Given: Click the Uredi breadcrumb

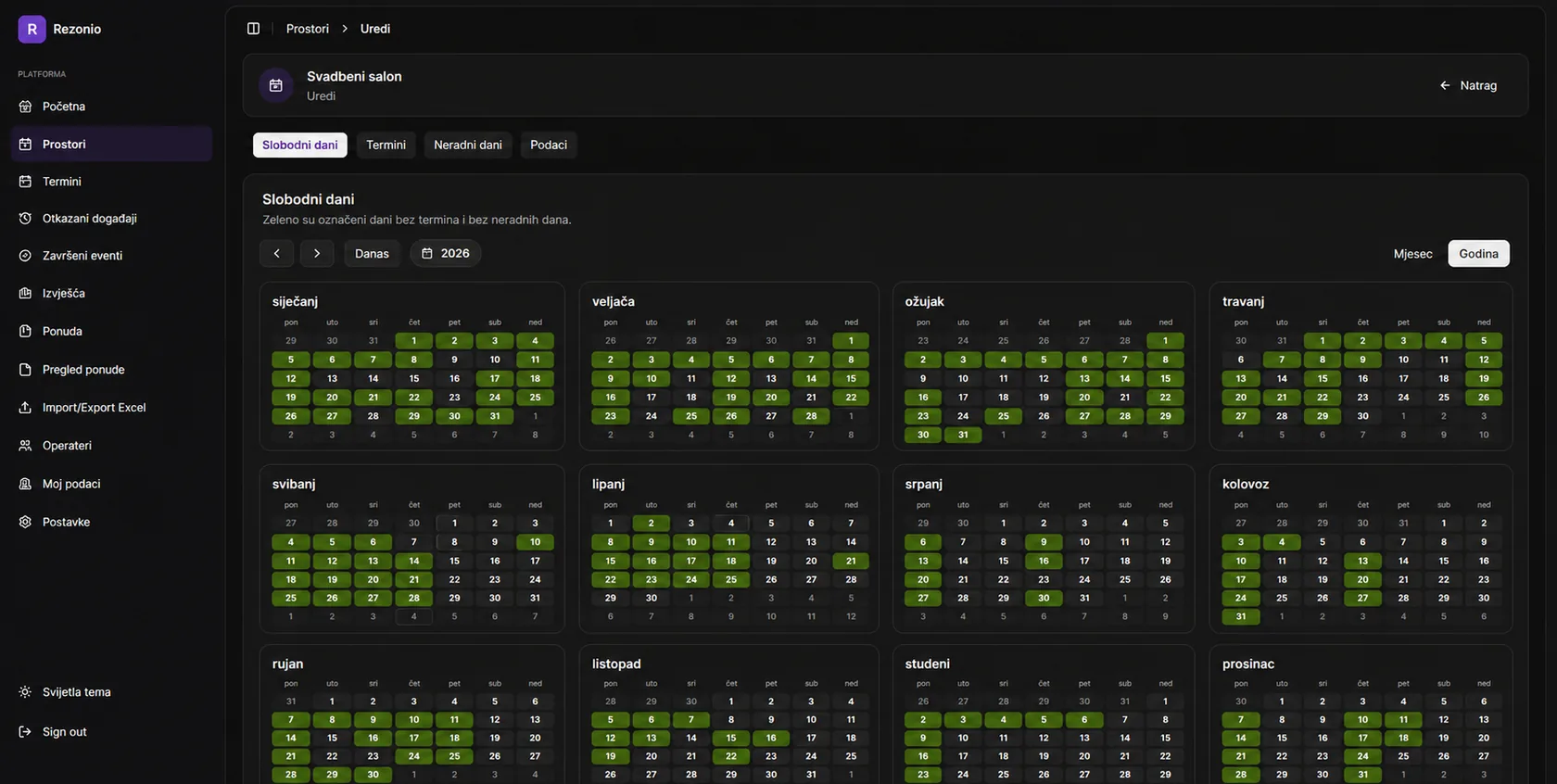Looking at the screenshot, I should pos(375,29).
